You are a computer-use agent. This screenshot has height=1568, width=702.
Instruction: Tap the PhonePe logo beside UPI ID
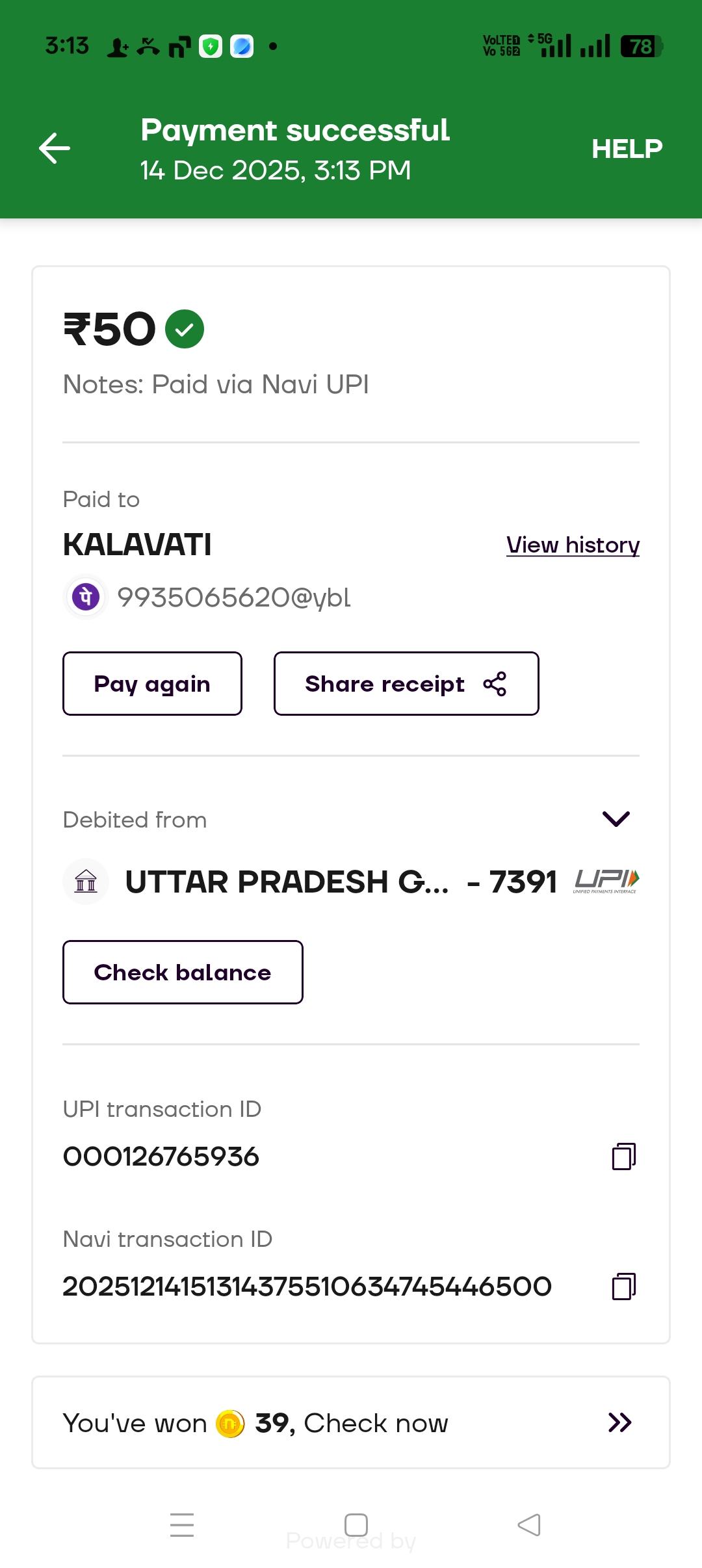coord(86,597)
